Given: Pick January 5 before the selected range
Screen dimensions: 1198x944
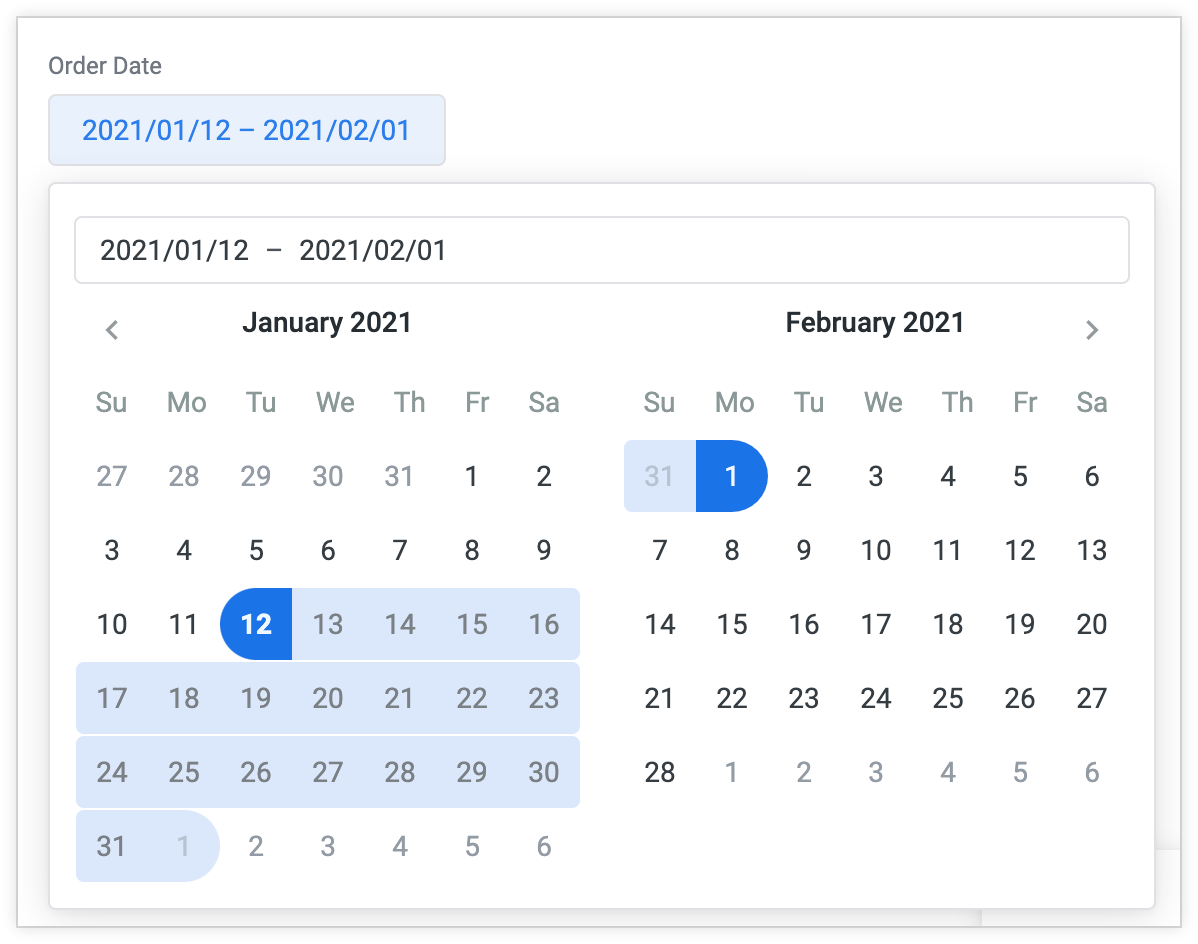Looking at the screenshot, I should tap(256, 551).
